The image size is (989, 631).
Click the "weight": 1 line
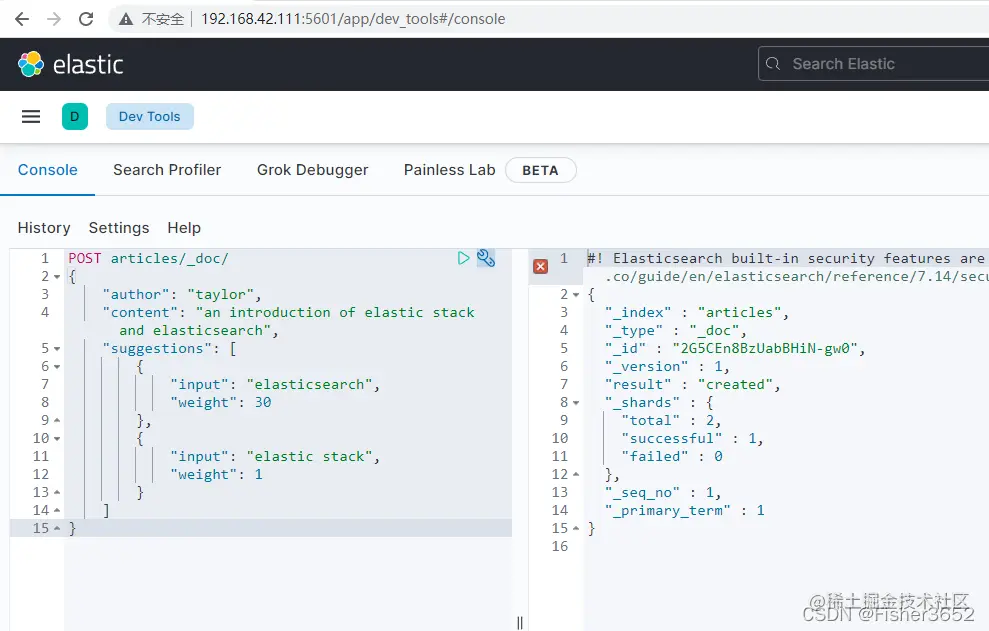pyautogui.click(x=216, y=475)
